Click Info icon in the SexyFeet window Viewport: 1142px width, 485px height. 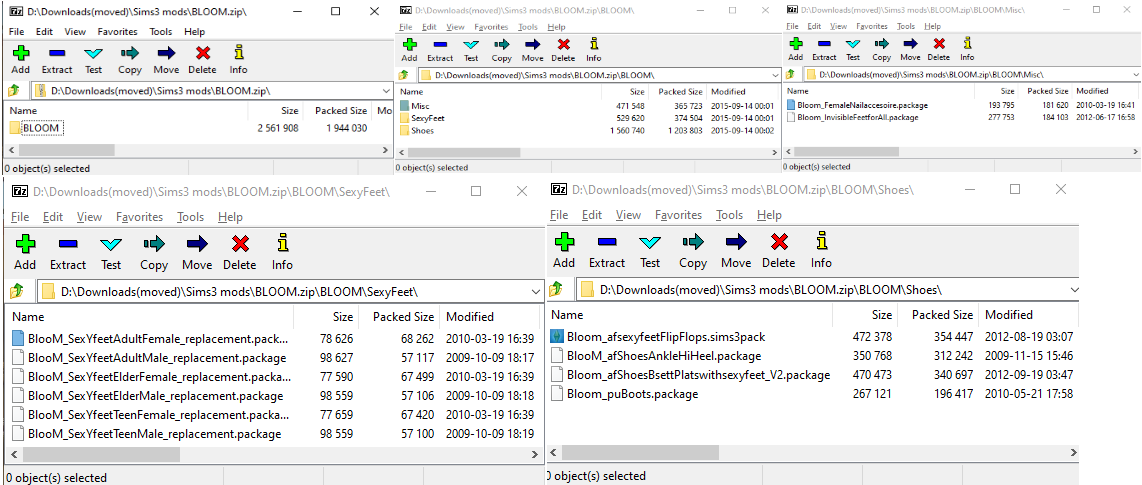pos(282,243)
